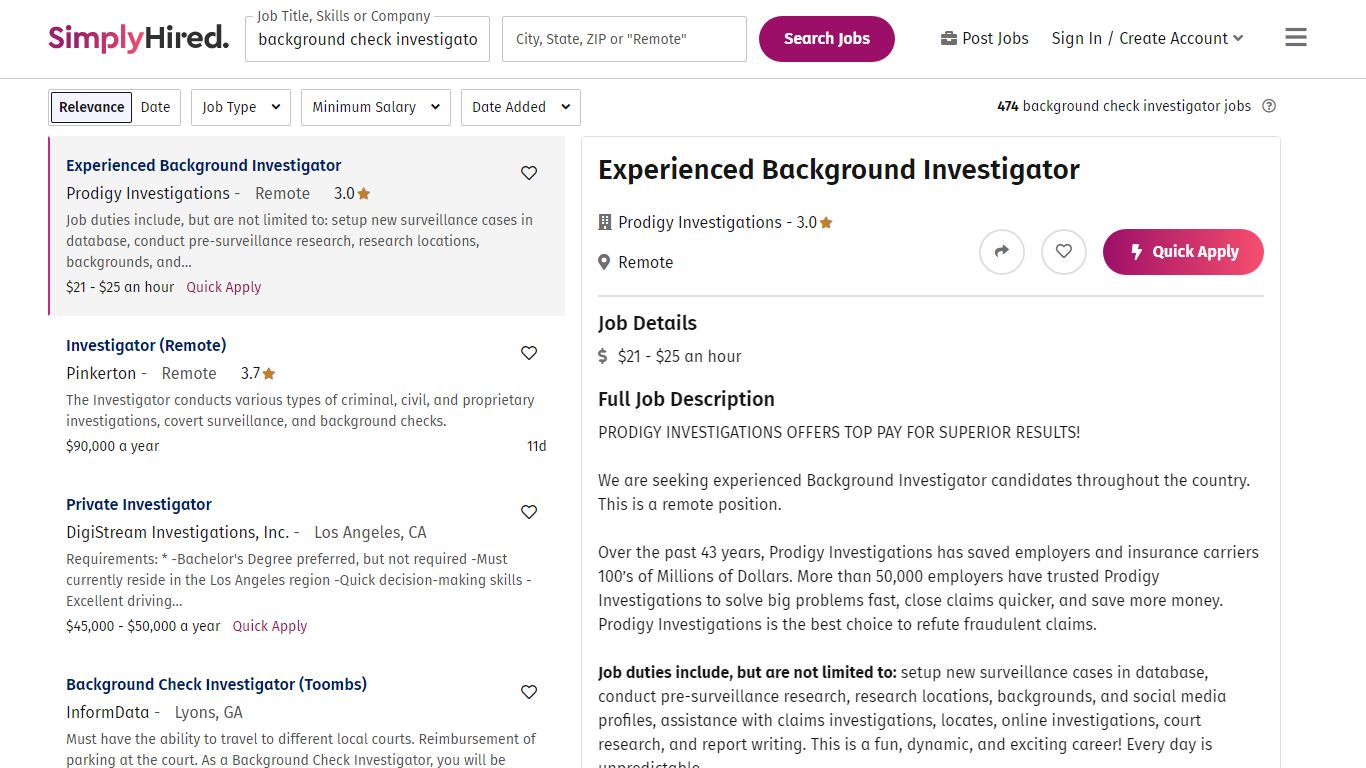Save job with heart button beside Quick Apply
Image resolution: width=1366 pixels, height=768 pixels.
click(x=1064, y=252)
